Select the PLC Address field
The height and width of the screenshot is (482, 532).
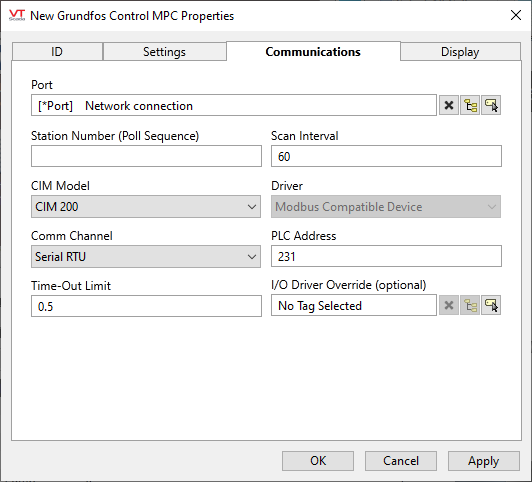coord(386,256)
